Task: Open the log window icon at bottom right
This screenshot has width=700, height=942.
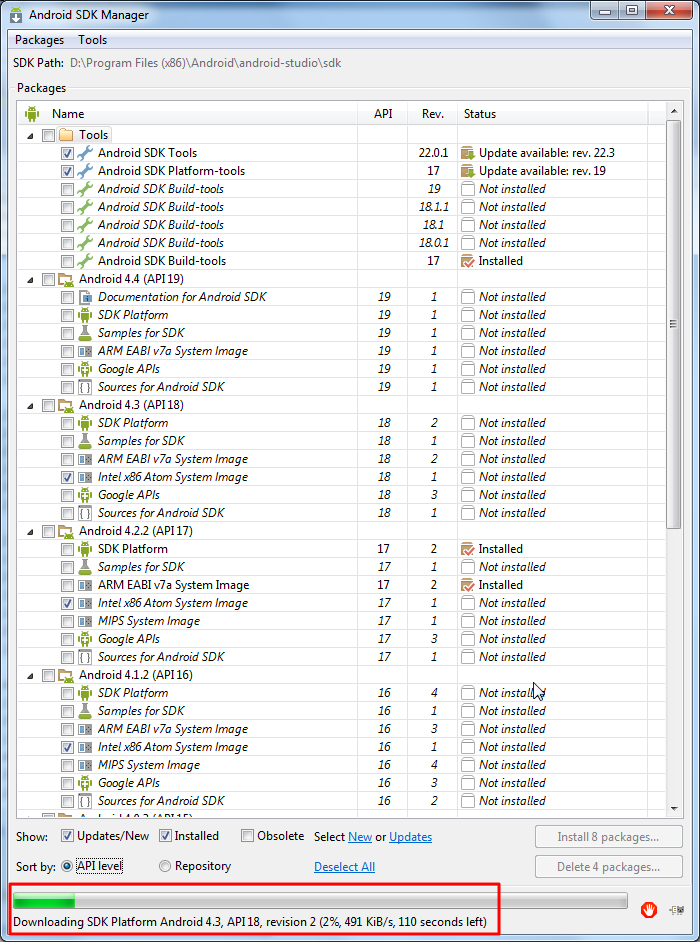Action: 677,910
